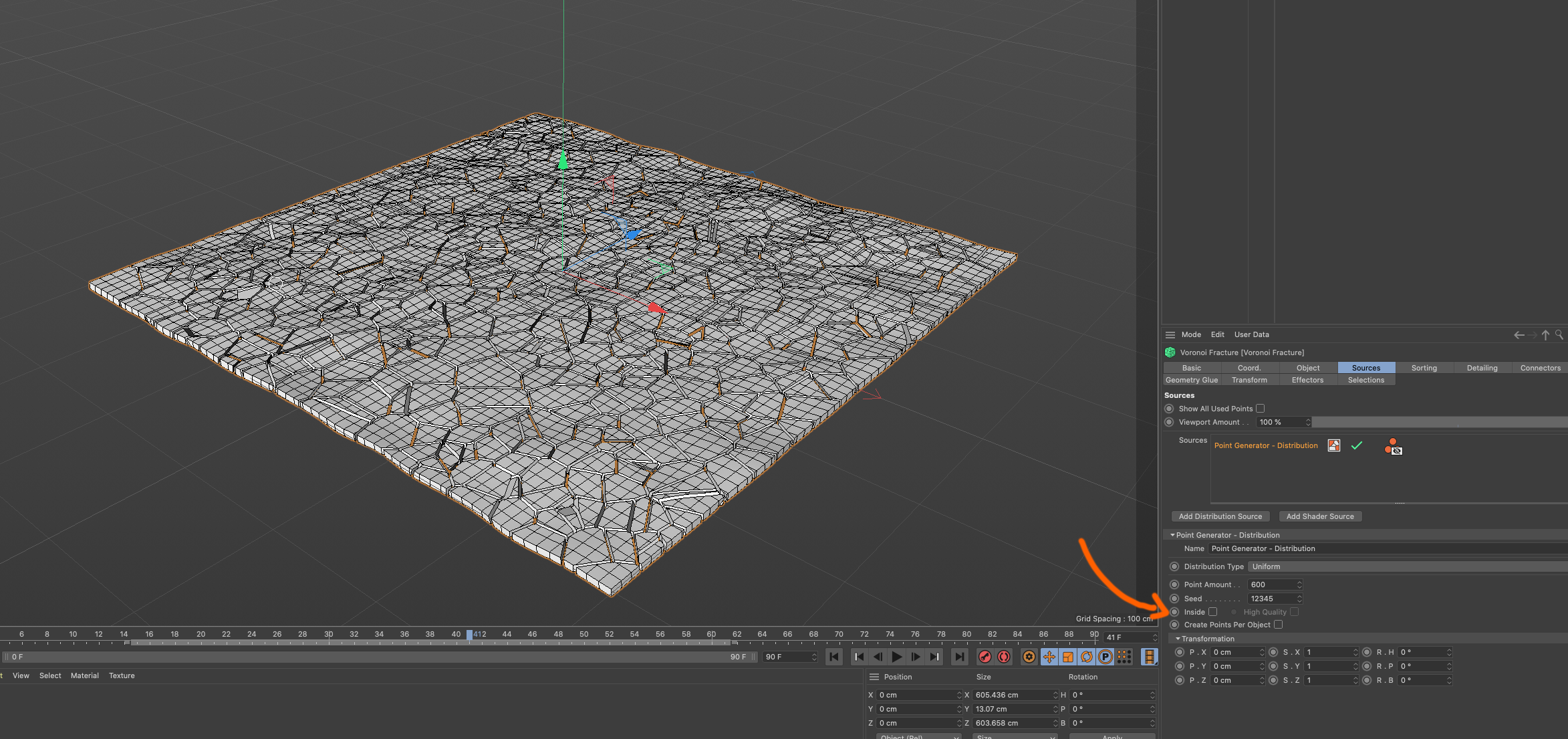Click the attribute manager search magnifier icon
1568x739 pixels.
(1559, 334)
